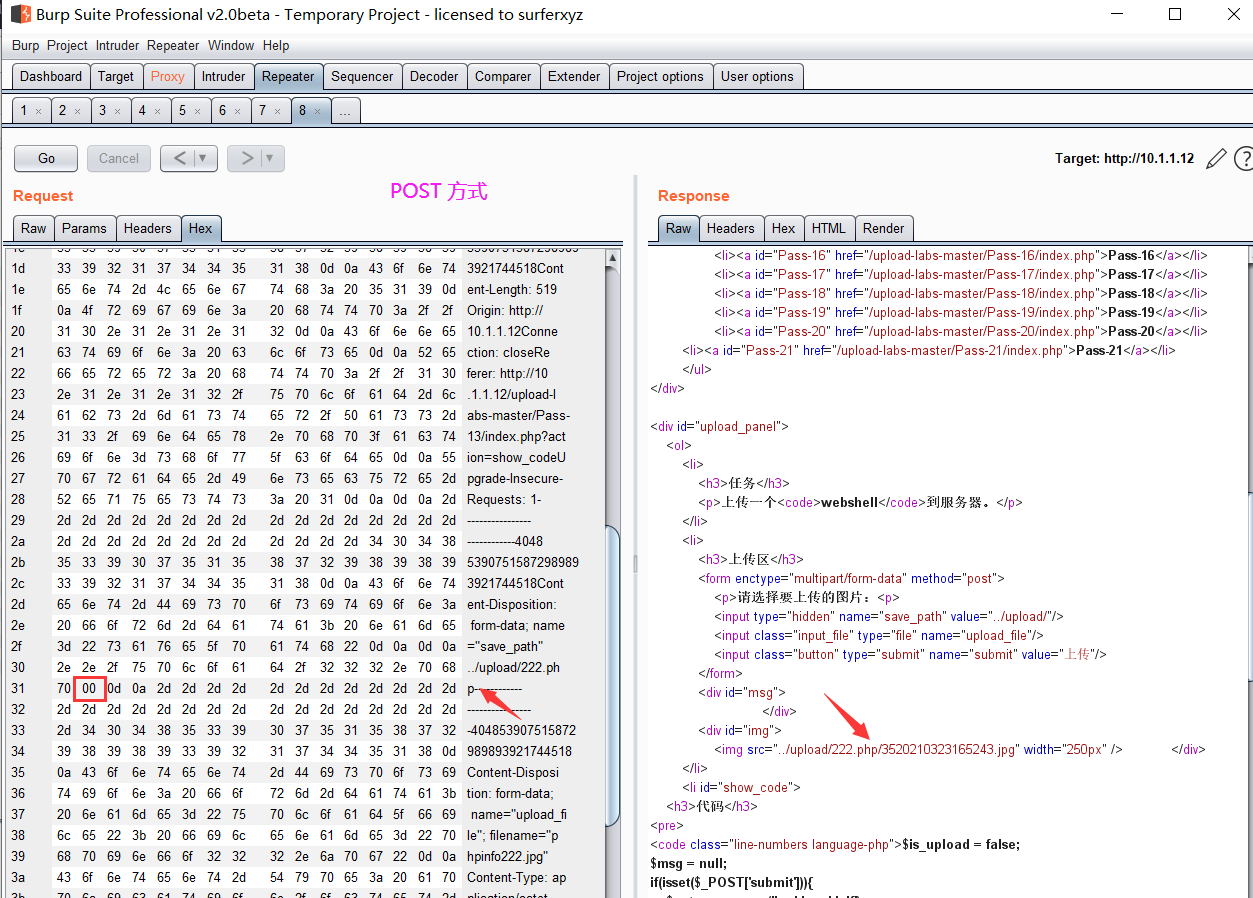The height and width of the screenshot is (898, 1253).
Task: Expand the back history dropdown arrow
Action: (x=203, y=158)
